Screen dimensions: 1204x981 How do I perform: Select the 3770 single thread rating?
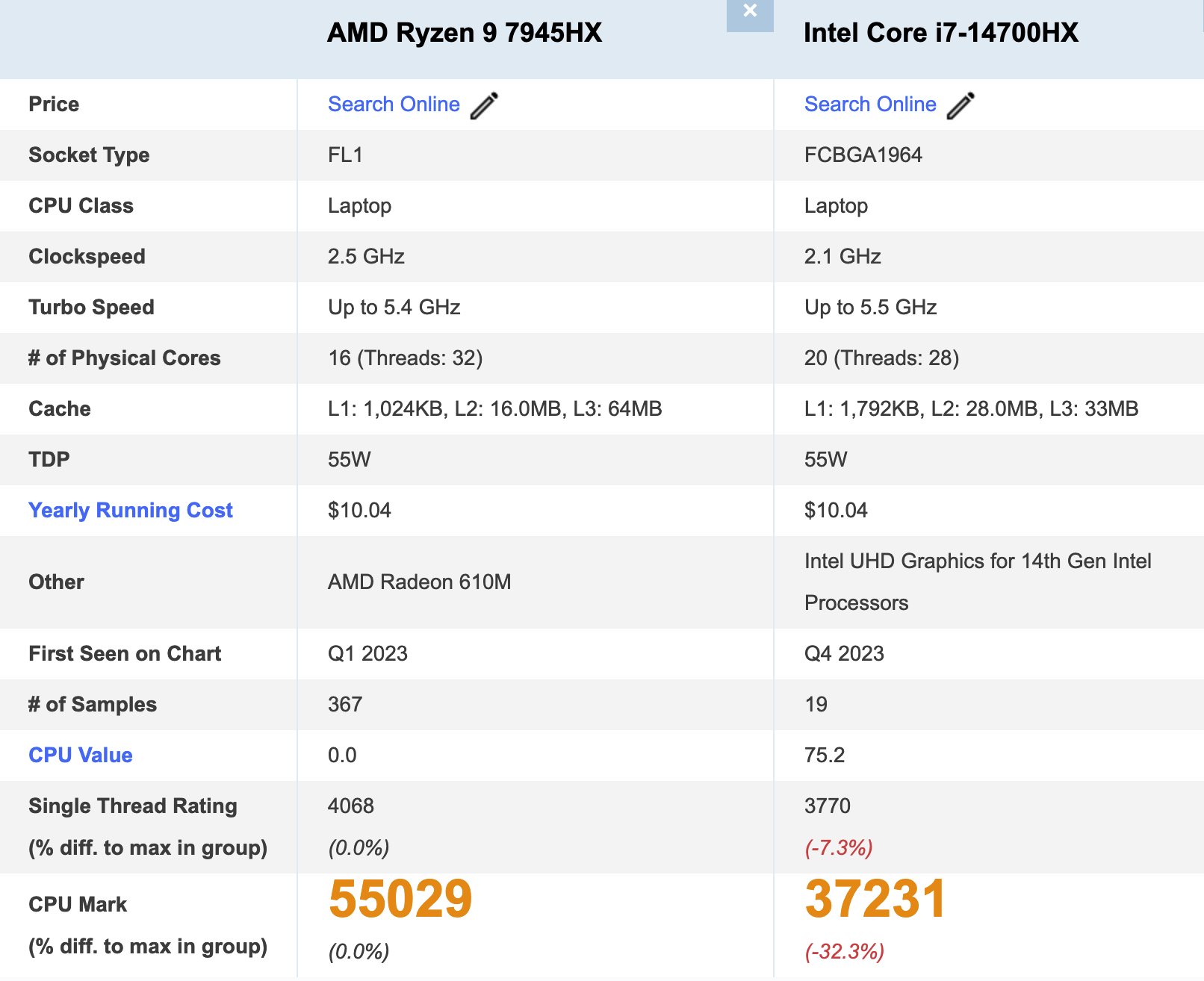[x=828, y=806]
